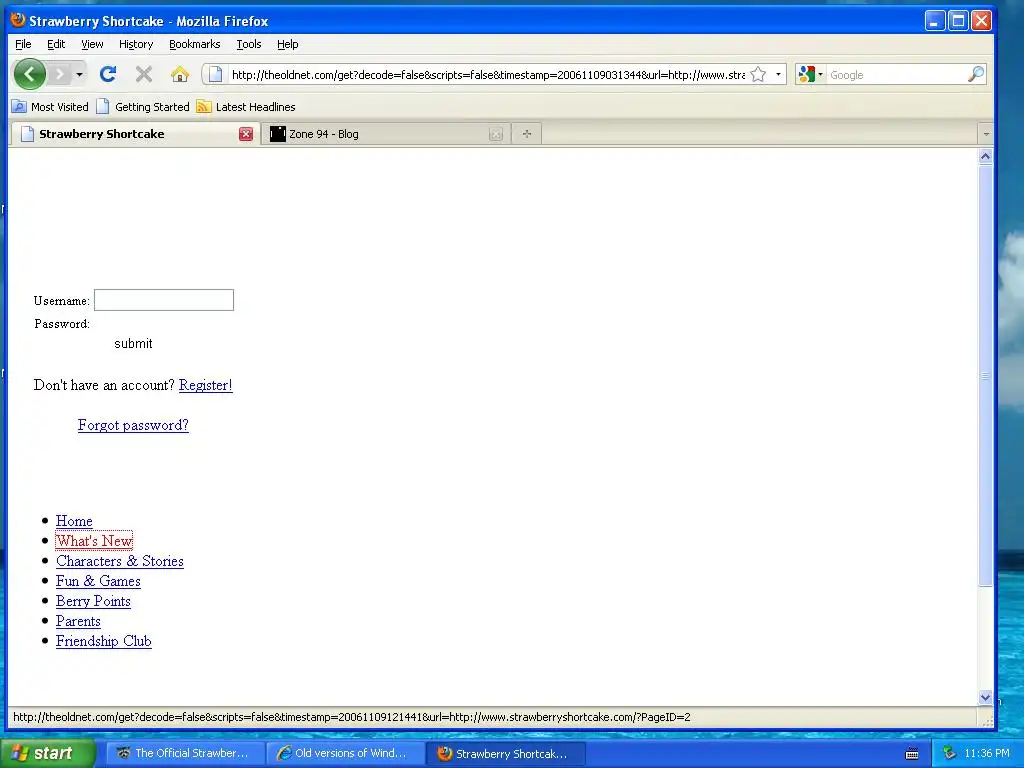Click the Forgot password? link

click(x=133, y=425)
